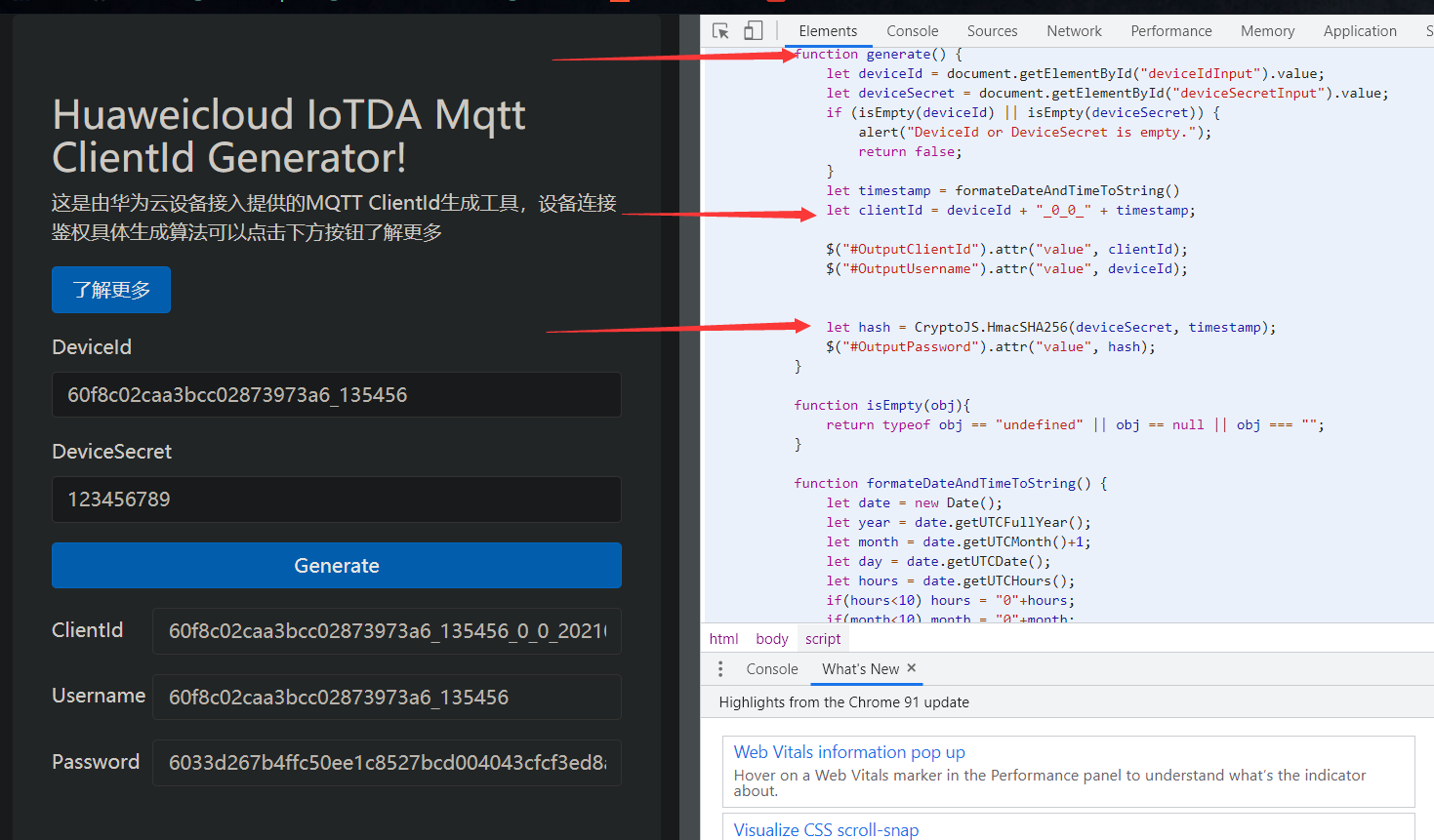The width and height of the screenshot is (1434, 840).
Task: Open the Performance tab
Action: pyautogui.click(x=1171, y=31)
